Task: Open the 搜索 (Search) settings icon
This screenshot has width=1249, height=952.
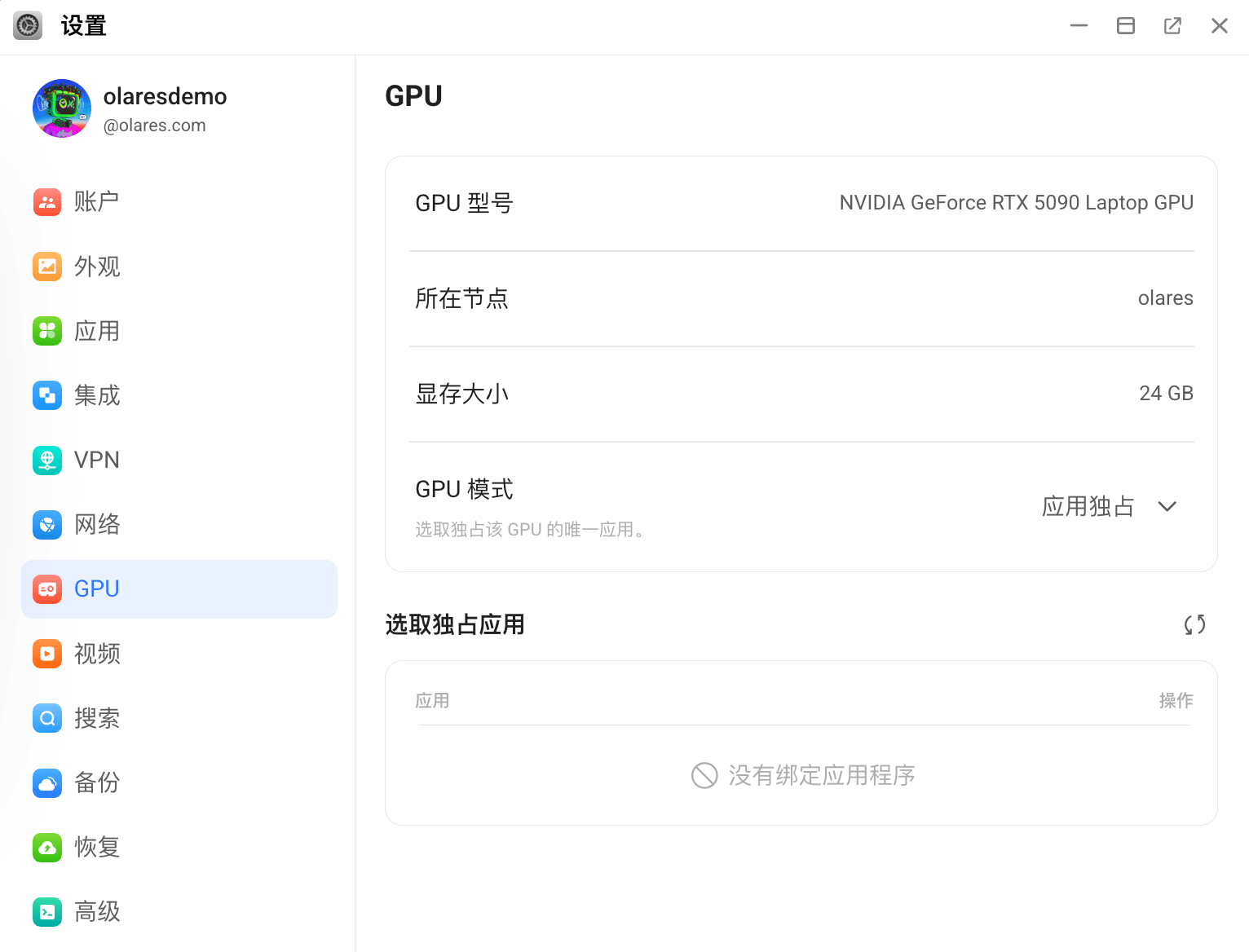Action: [46, 718]
